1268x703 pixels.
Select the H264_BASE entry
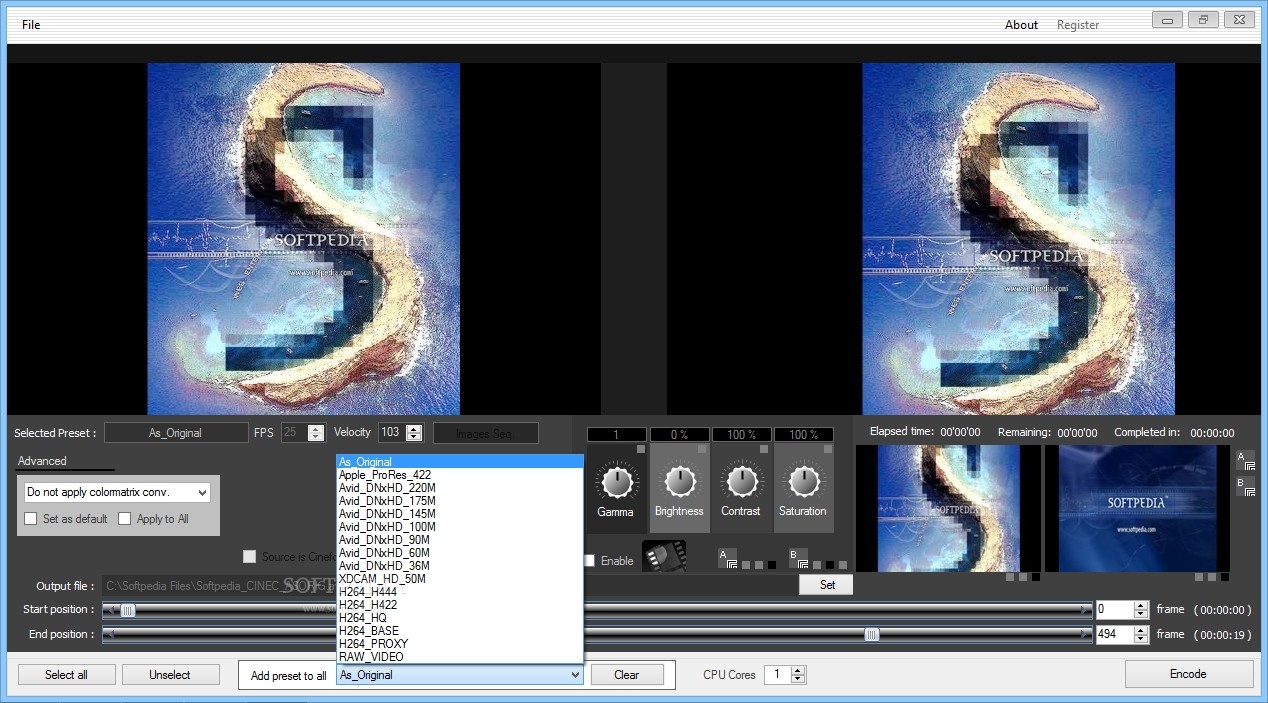tap(460, 631)
